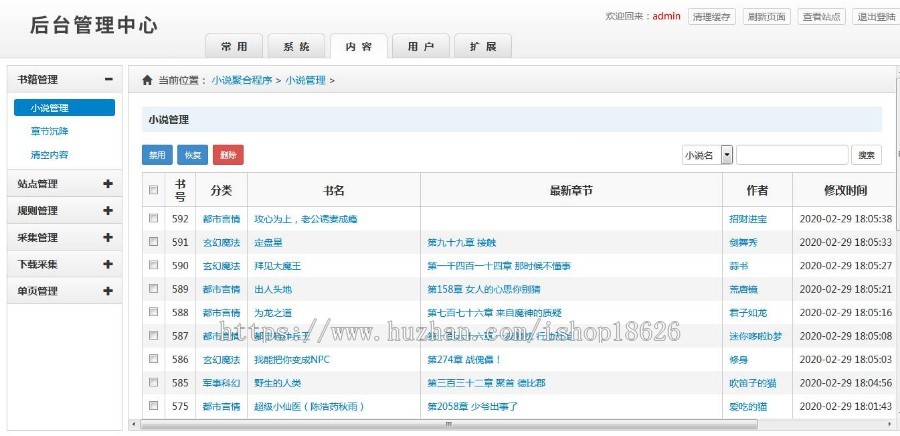The width and height of the screenshot is (900, 436).
Task: Collapse 书籍管理 section with minus icon
Action: coord(108,80)
